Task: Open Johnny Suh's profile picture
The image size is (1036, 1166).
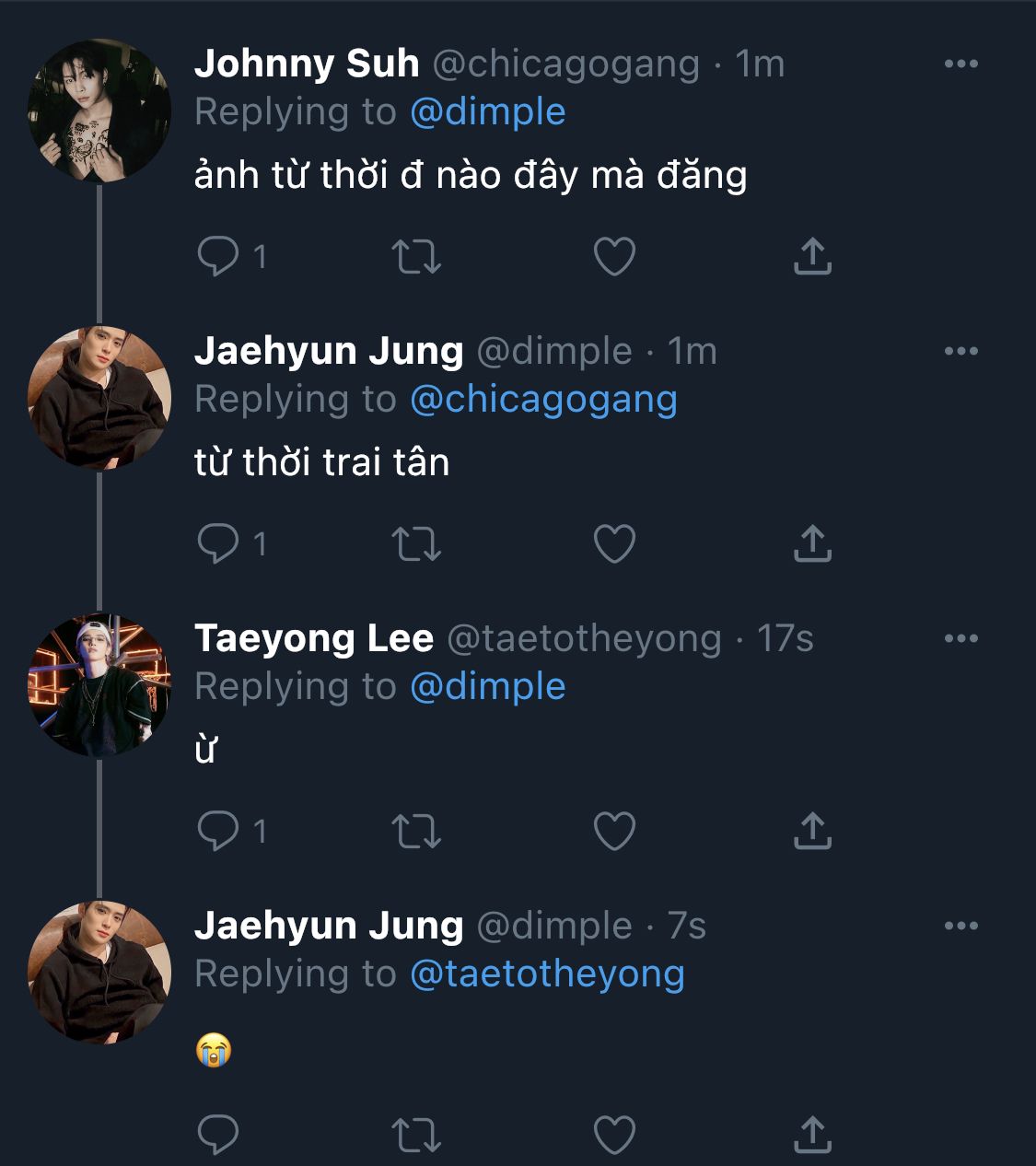Action: click(99, 111)
